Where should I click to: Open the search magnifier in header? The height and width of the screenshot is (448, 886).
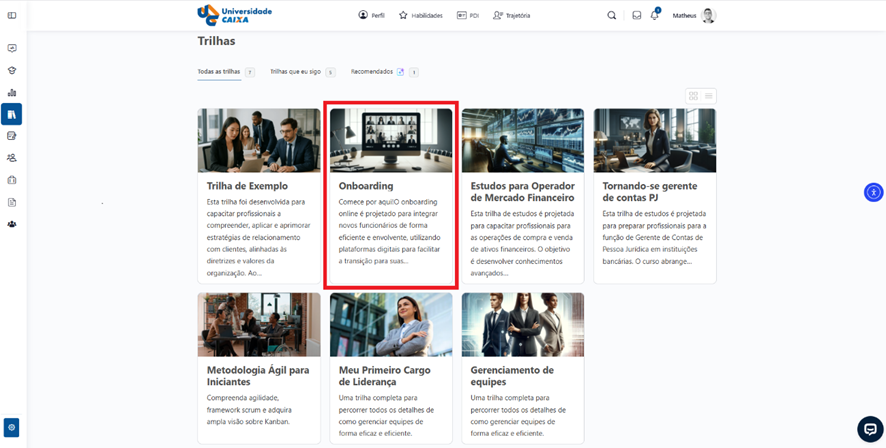(x=612, y=16)
